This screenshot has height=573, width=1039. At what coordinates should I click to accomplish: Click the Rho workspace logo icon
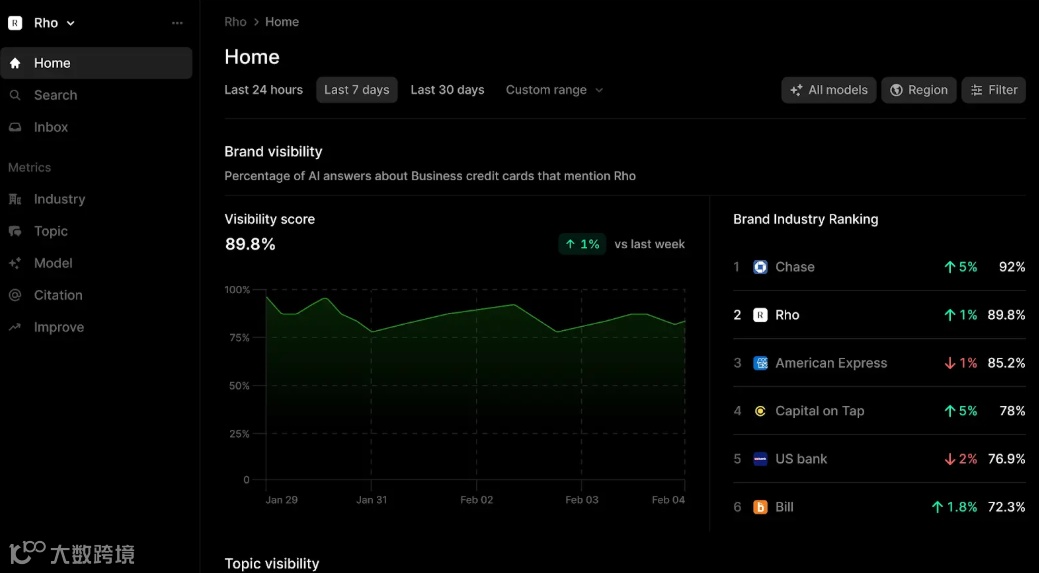[15, 23]
